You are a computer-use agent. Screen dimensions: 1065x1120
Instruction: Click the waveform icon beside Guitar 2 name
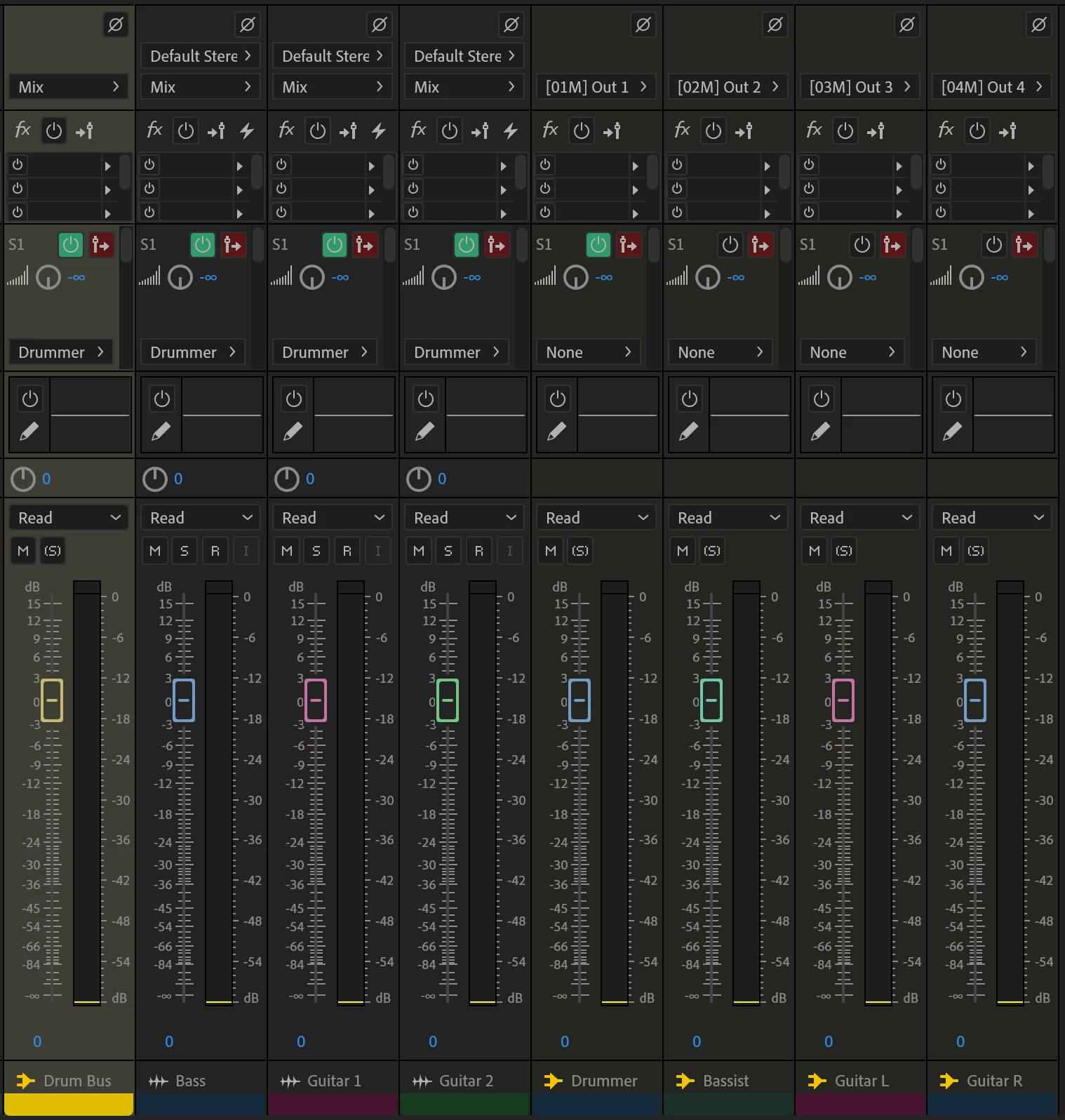click(x=422, y=1081)
